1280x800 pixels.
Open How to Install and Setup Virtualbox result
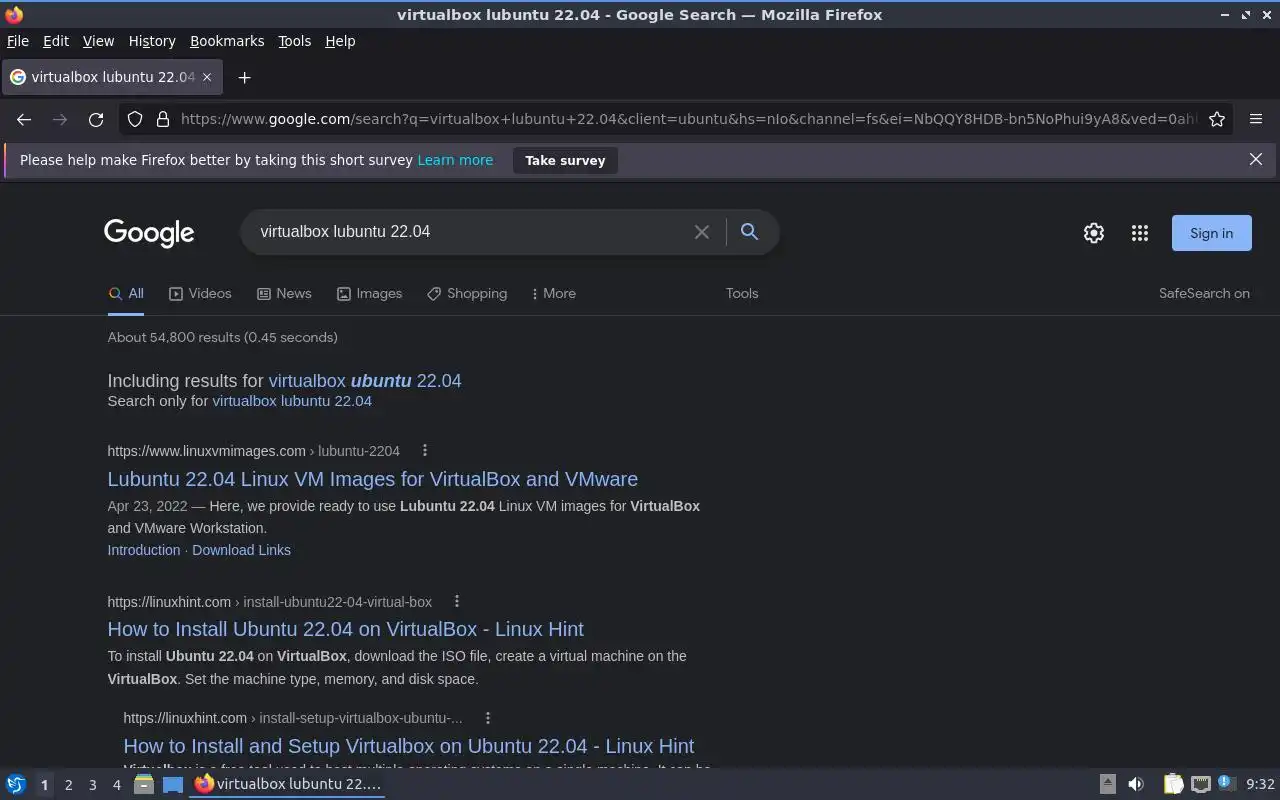pos(408,746)
